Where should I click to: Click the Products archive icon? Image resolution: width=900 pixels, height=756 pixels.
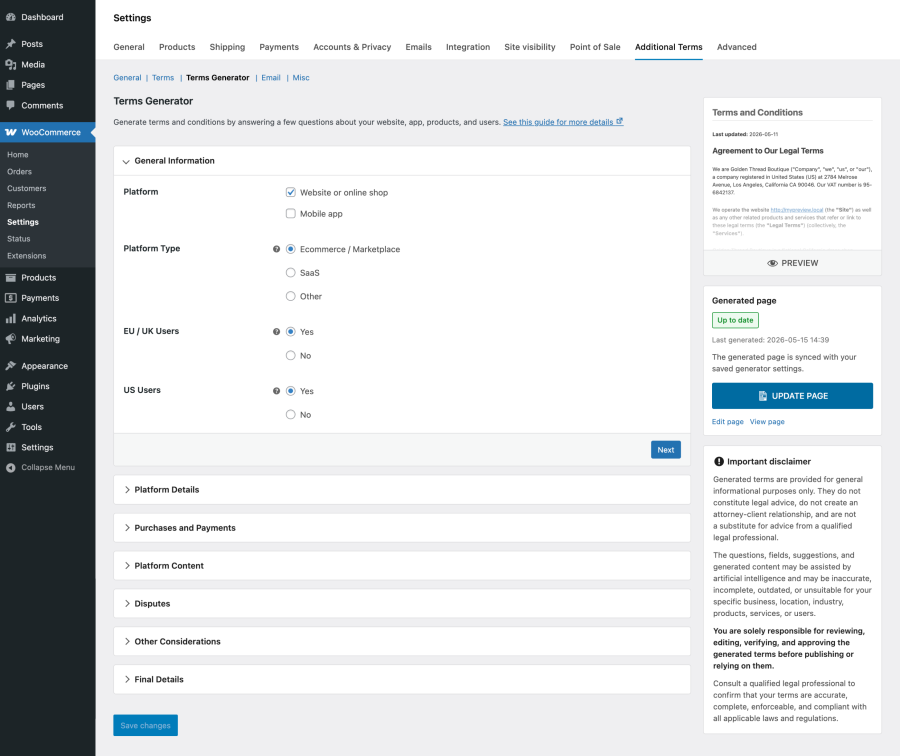[x=10, y=277]
